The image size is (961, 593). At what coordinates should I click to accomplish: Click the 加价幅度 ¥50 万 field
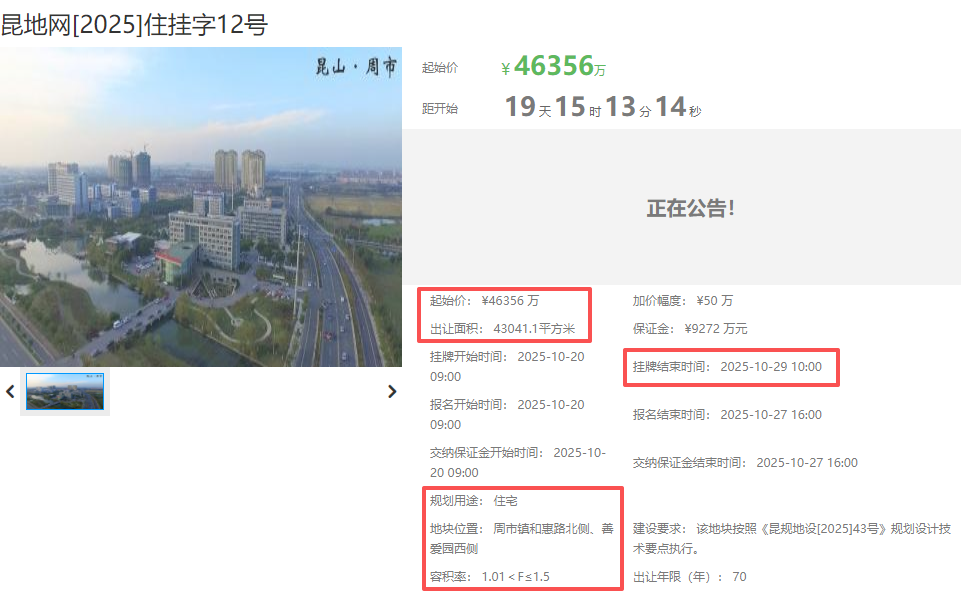coord(682,300)
